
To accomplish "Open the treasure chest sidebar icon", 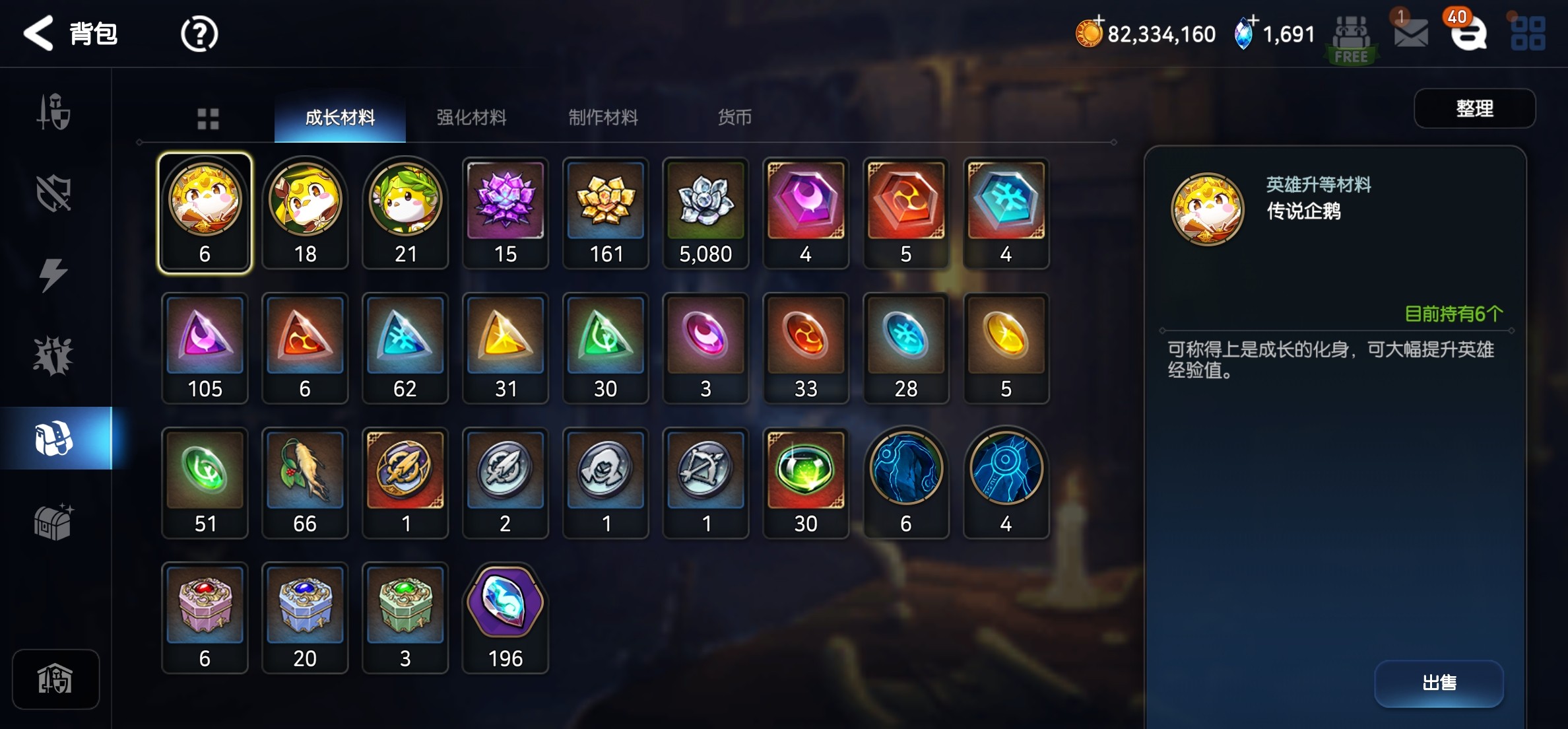I will 54,522.
